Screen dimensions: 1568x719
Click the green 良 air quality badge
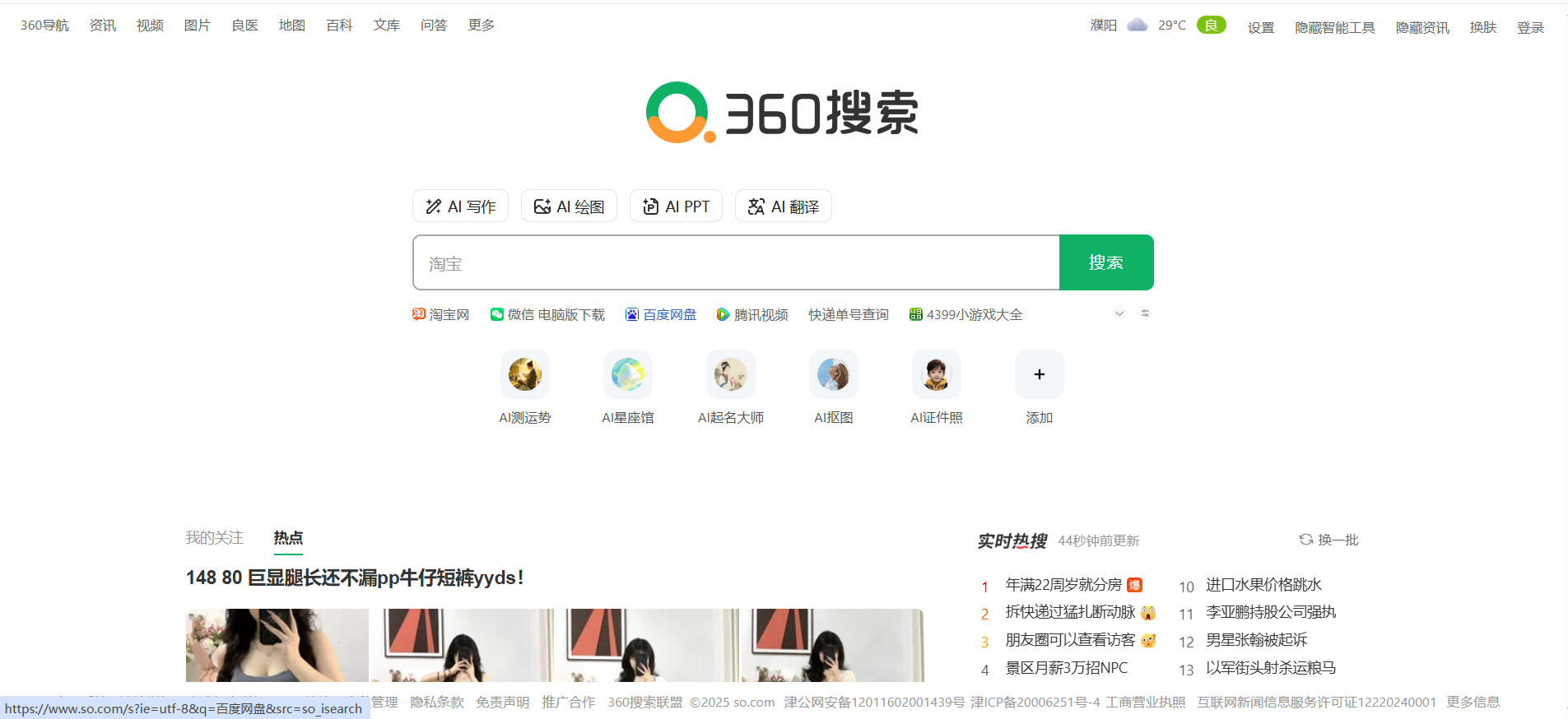point(1212,25)
